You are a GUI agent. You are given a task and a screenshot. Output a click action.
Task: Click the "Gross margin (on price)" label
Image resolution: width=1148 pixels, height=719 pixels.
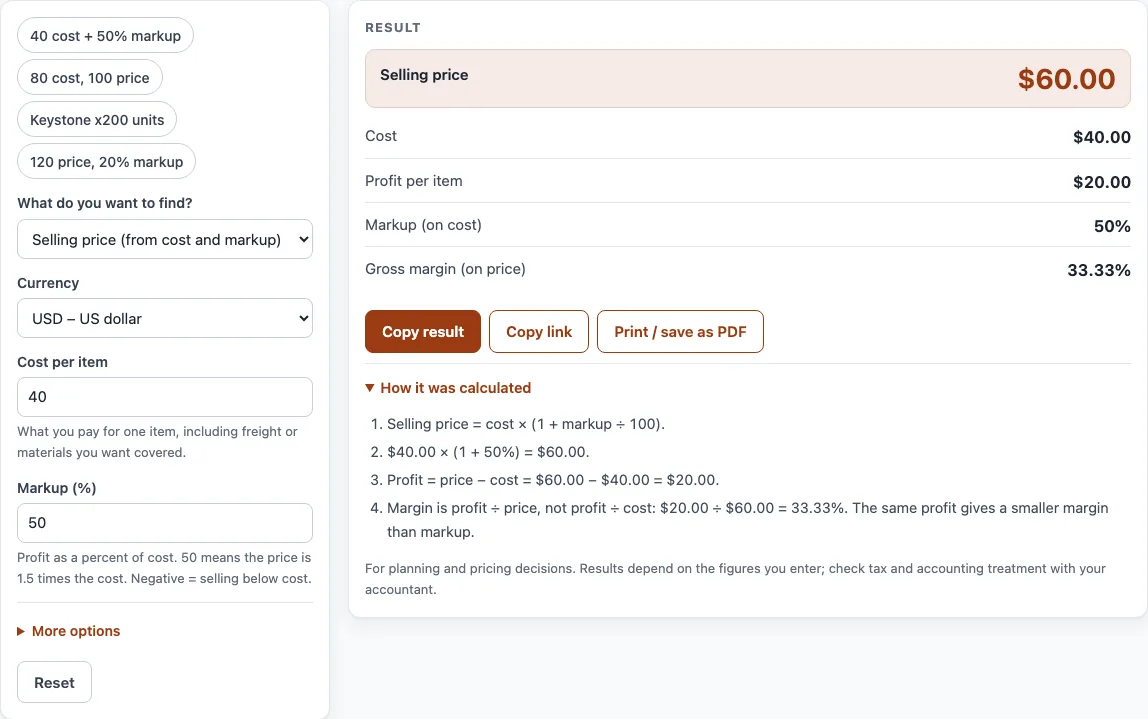(445, 269)
